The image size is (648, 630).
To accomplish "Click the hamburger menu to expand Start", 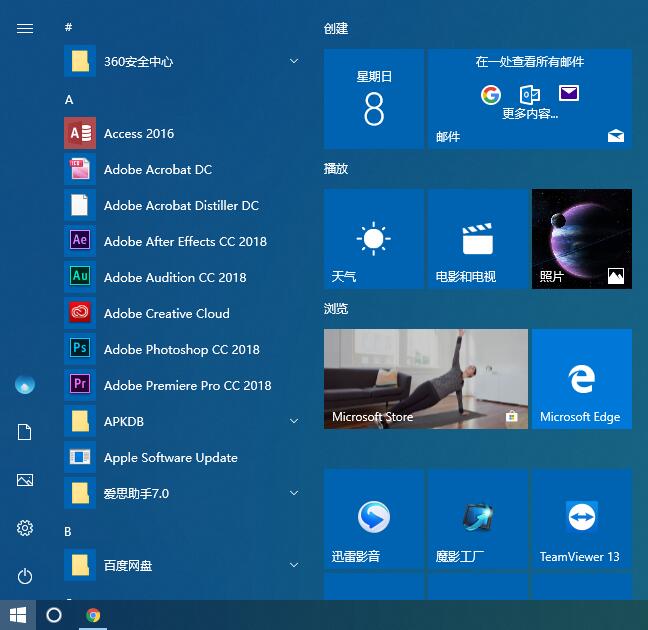I will [25, 28].
